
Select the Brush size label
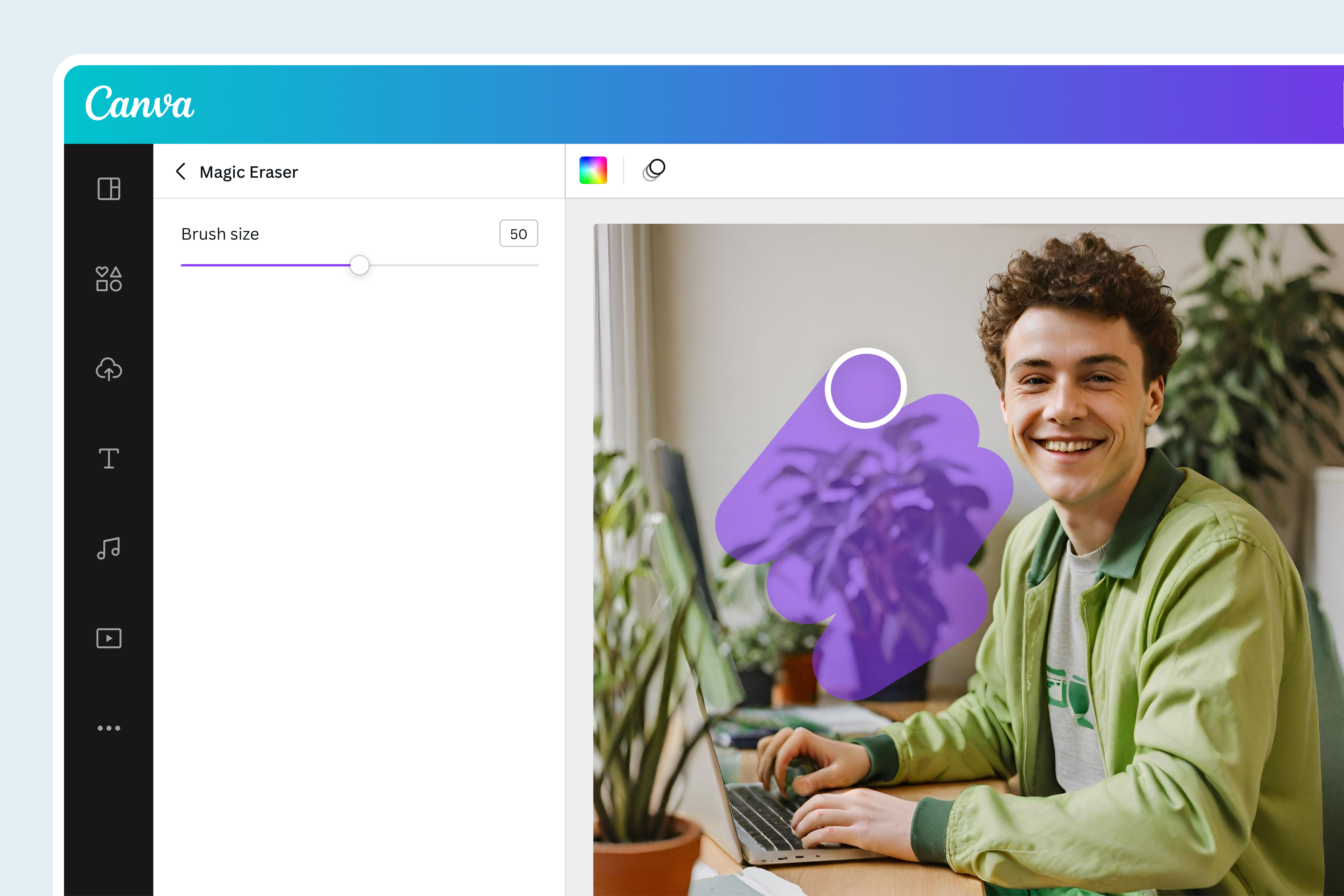click(220, 233)
